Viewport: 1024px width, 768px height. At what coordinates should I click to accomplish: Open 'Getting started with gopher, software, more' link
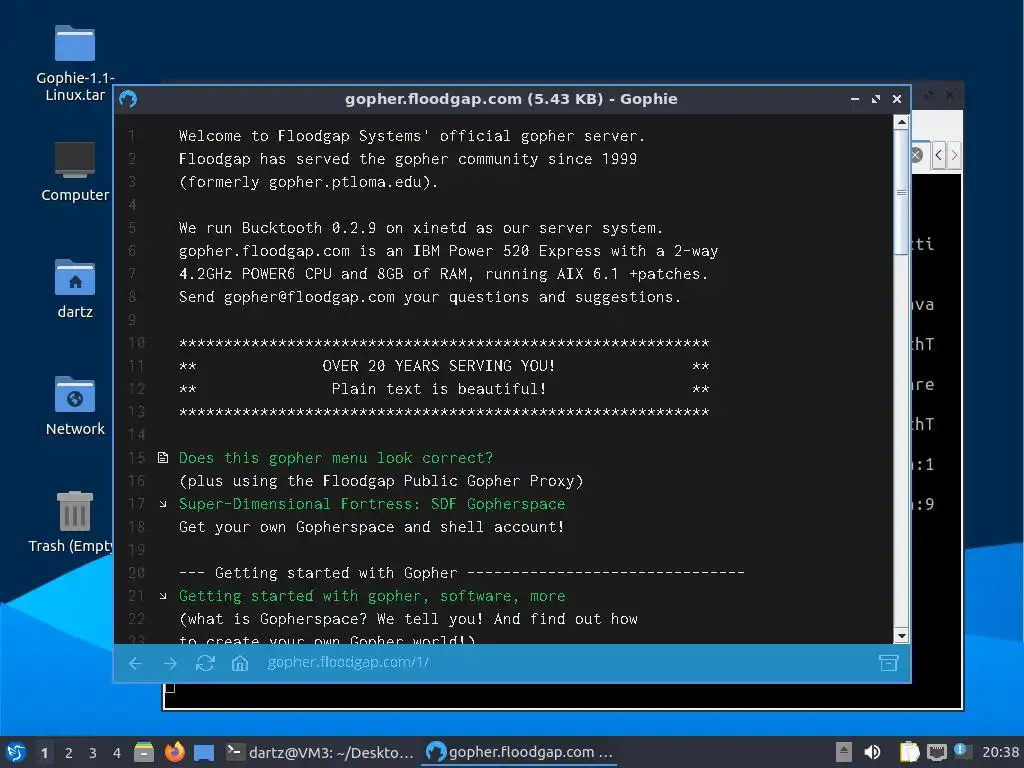[372, 596]
